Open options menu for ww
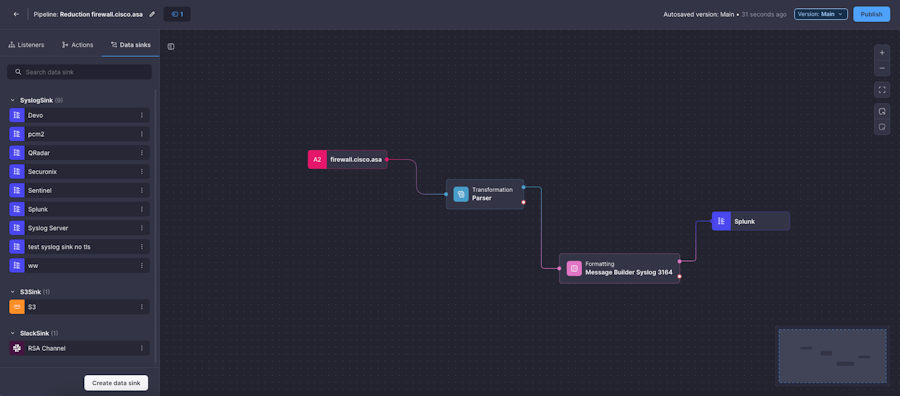 [142, 266]
